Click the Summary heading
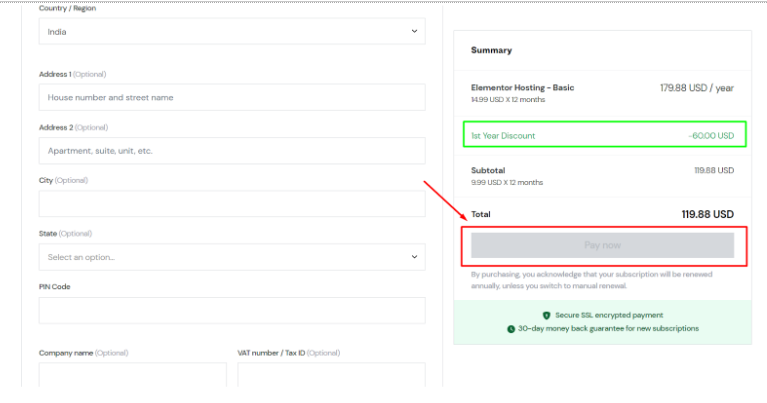The image size is (767, 403). [491, 50]
